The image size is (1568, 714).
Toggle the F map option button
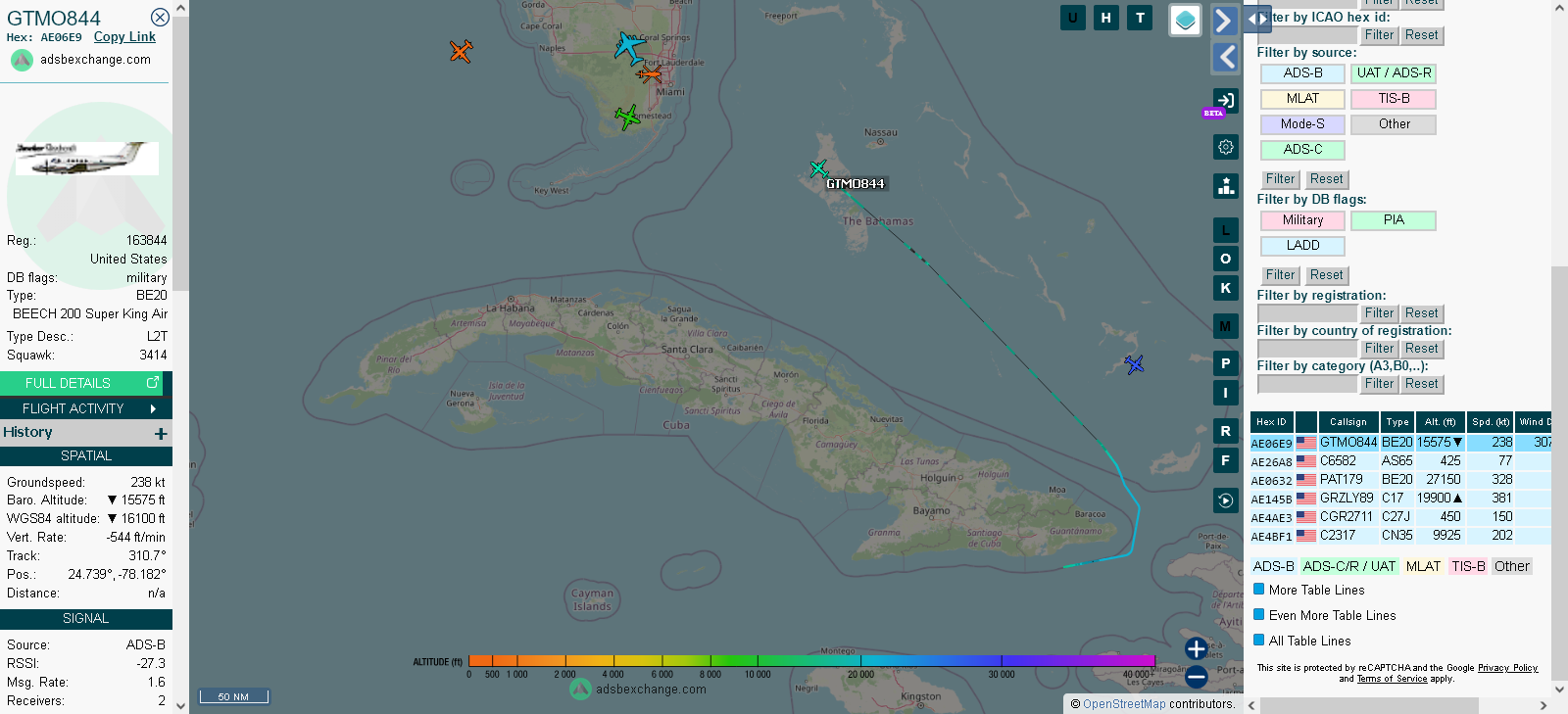pyautogui.click(x=1225, y=460)
